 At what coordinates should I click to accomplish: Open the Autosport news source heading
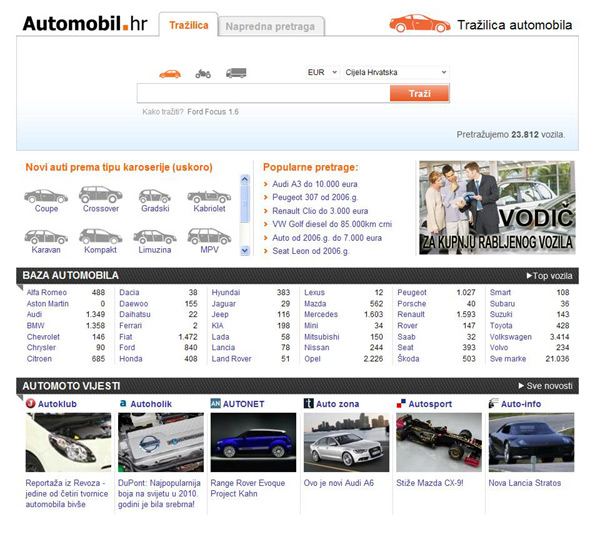[430, 404]
